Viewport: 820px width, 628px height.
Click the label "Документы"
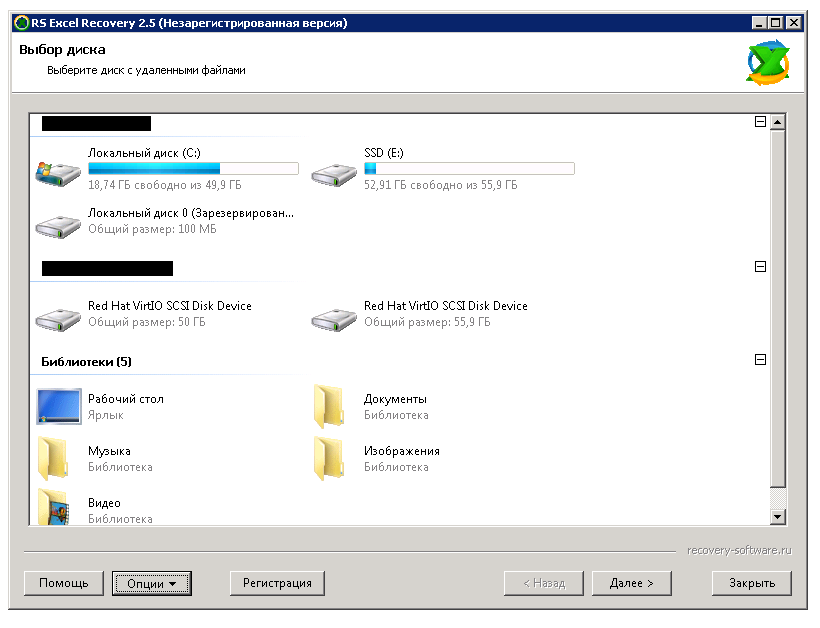click(x=395, y=399)
